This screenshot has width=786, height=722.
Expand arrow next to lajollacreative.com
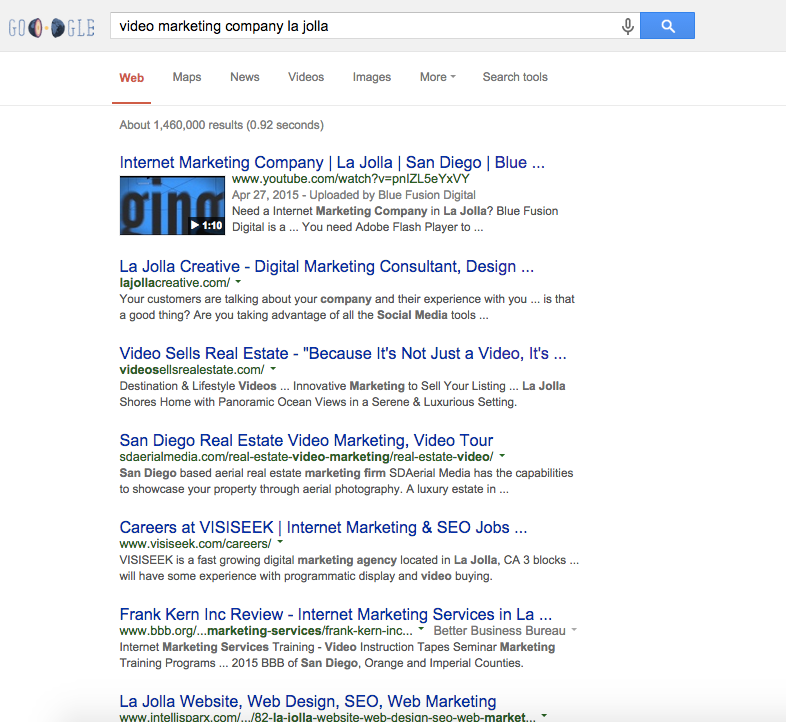coord(238,282)
